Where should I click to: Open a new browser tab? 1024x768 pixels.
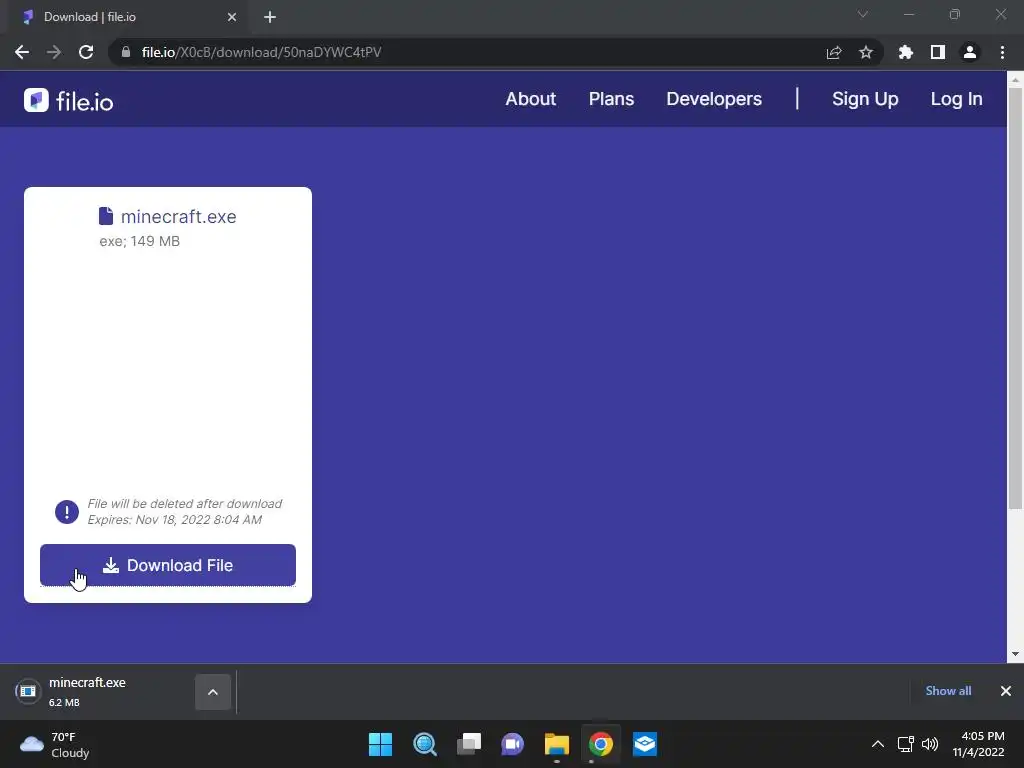tap(270, 17)
